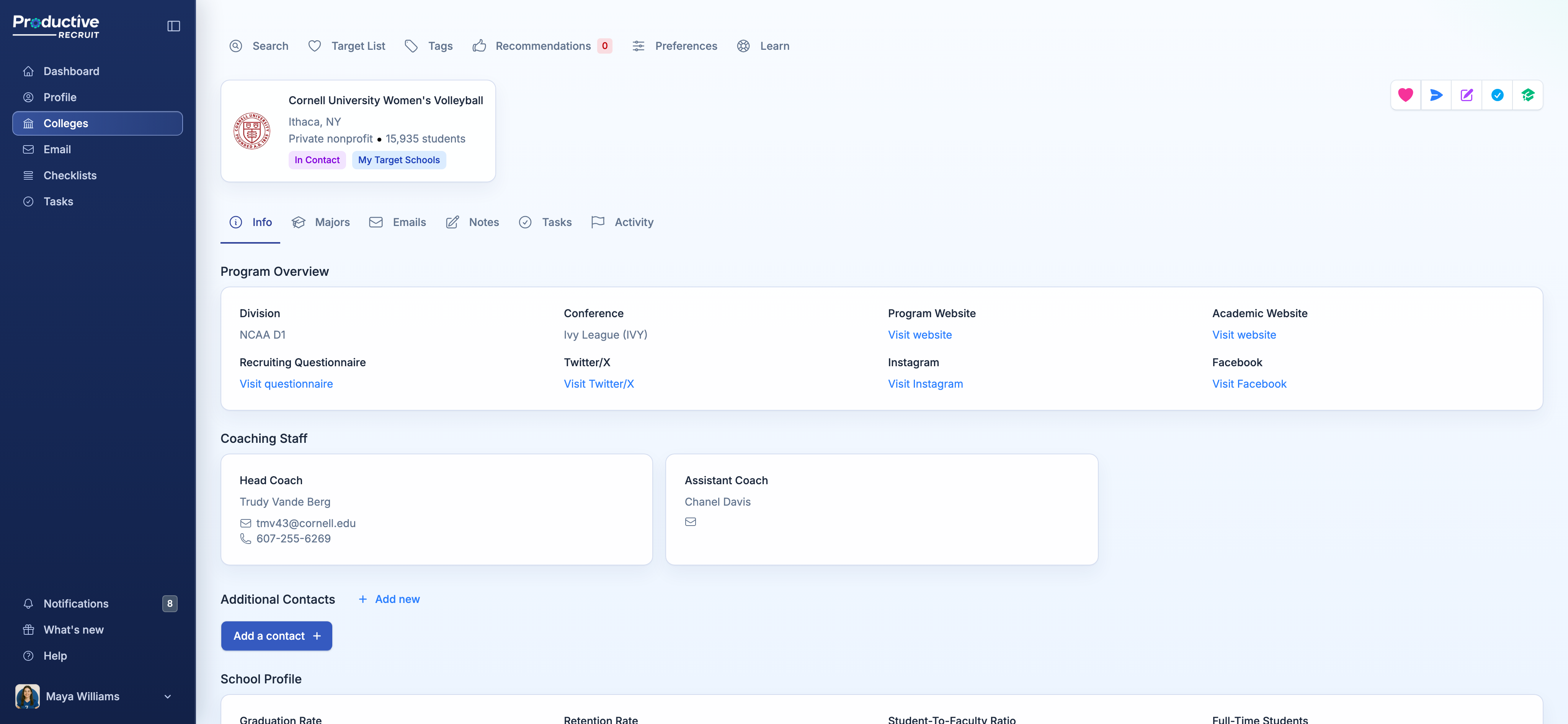
Task: Open Notifications in the sidebar
Action: tap(97, 603)
